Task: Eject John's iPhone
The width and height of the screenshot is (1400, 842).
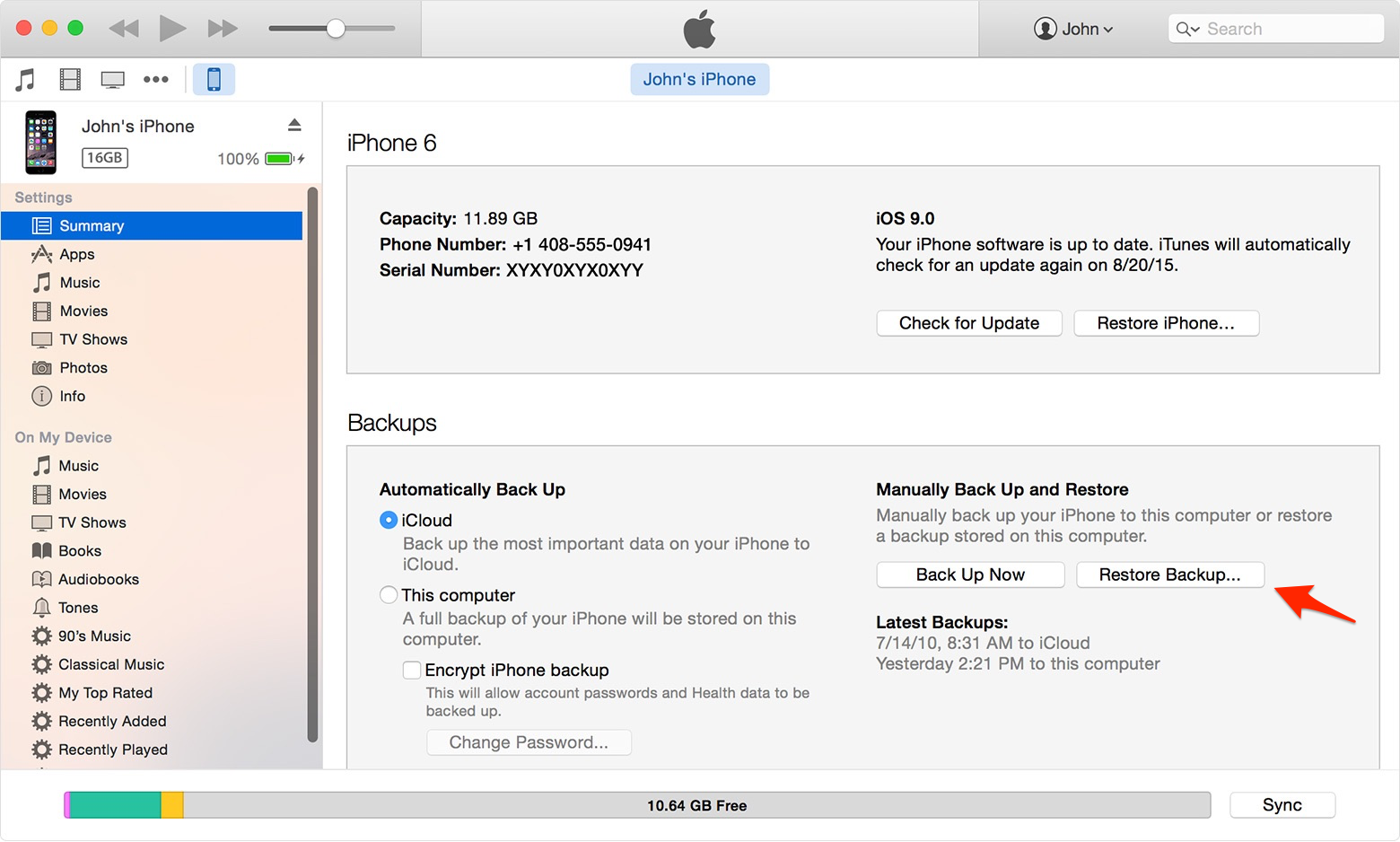Action: [295, 125]
